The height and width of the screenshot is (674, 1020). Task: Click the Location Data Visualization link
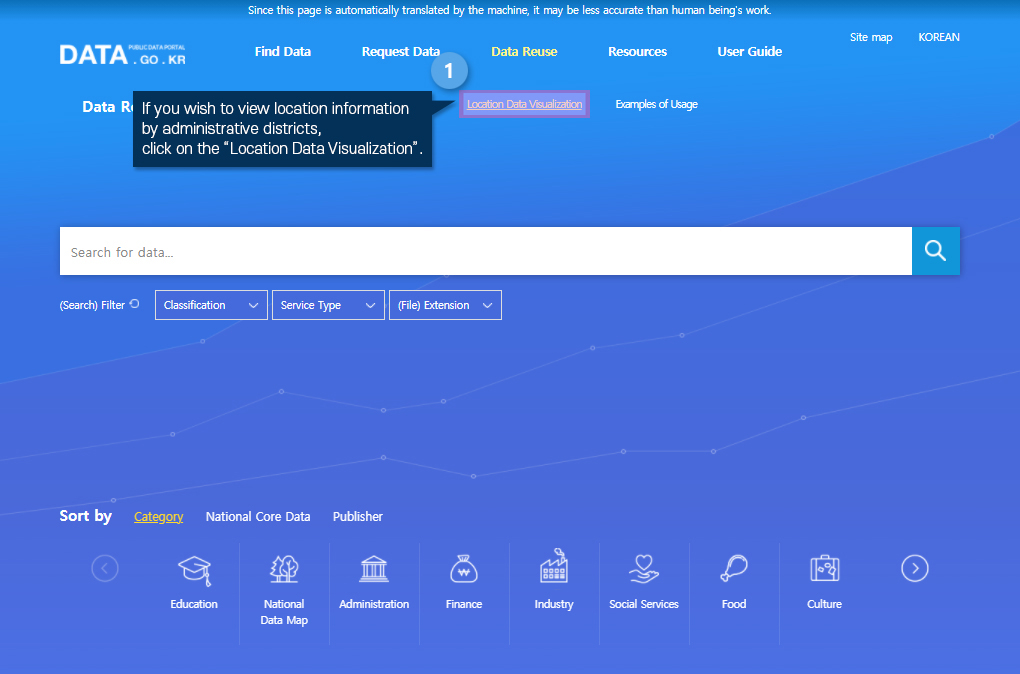(524, 104)
